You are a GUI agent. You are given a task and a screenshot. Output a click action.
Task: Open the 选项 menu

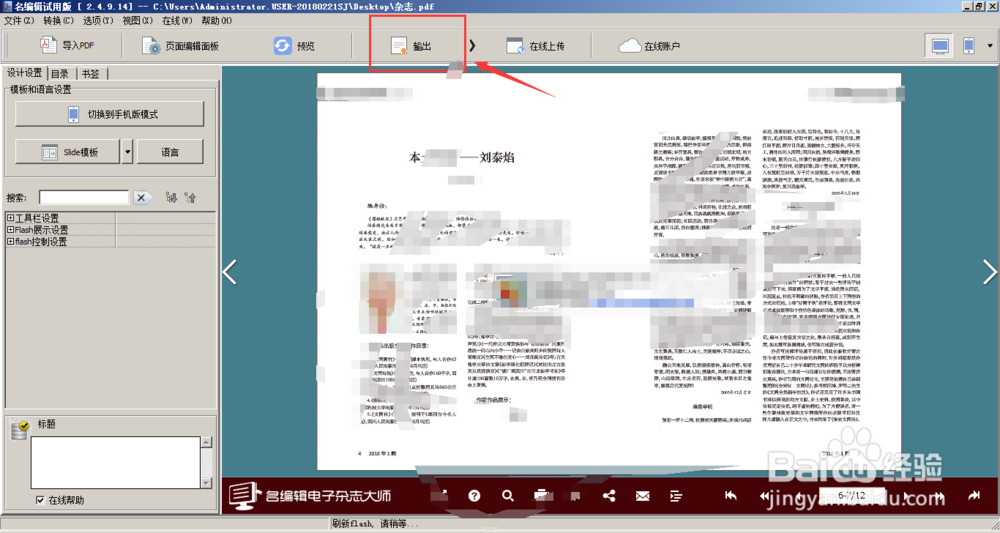98,20
